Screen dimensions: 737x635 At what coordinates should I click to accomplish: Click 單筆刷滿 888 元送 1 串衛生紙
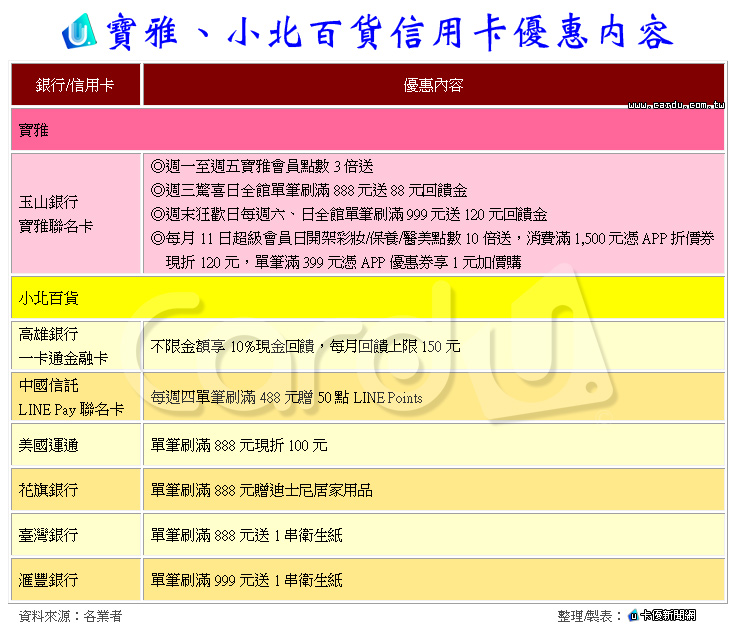[x=246, y=535]
